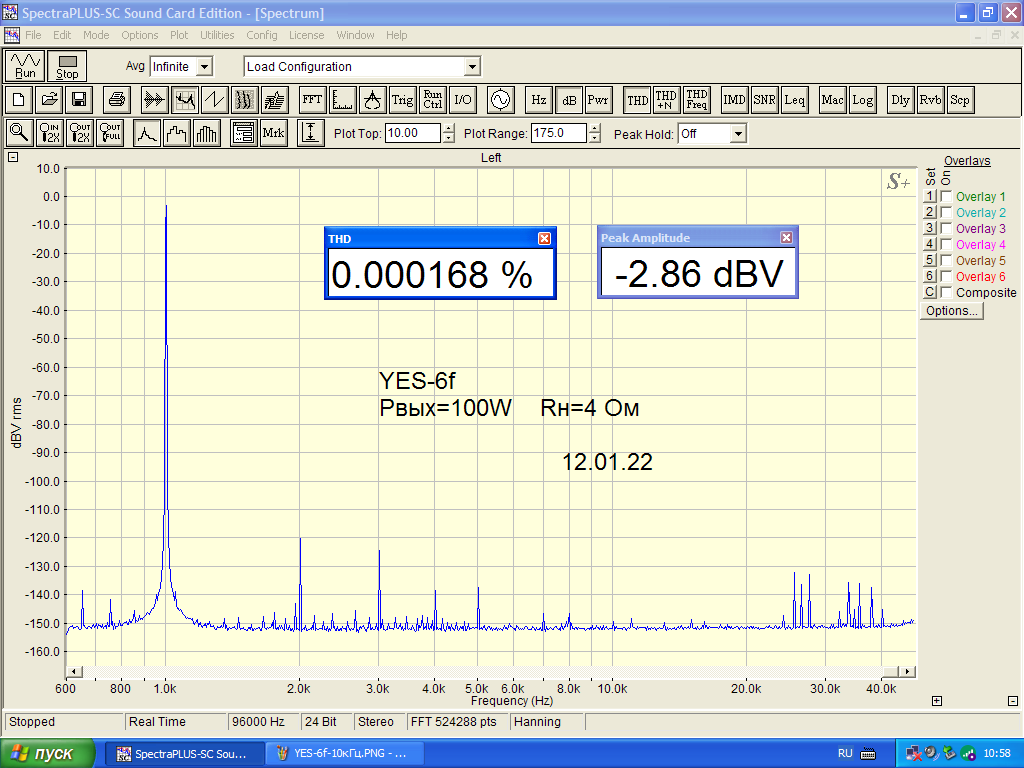This screenshot has width=1024, height=768.
Task: Open the SNR measurement button
Action: (764, 100)
